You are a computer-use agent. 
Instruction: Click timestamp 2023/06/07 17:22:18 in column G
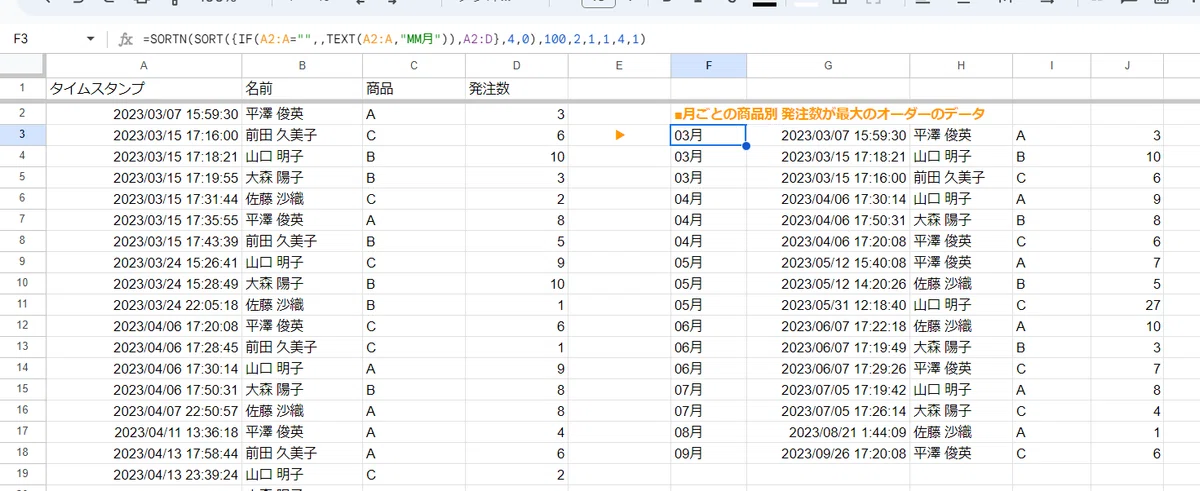pyautogui.click(x=843, y=325)
